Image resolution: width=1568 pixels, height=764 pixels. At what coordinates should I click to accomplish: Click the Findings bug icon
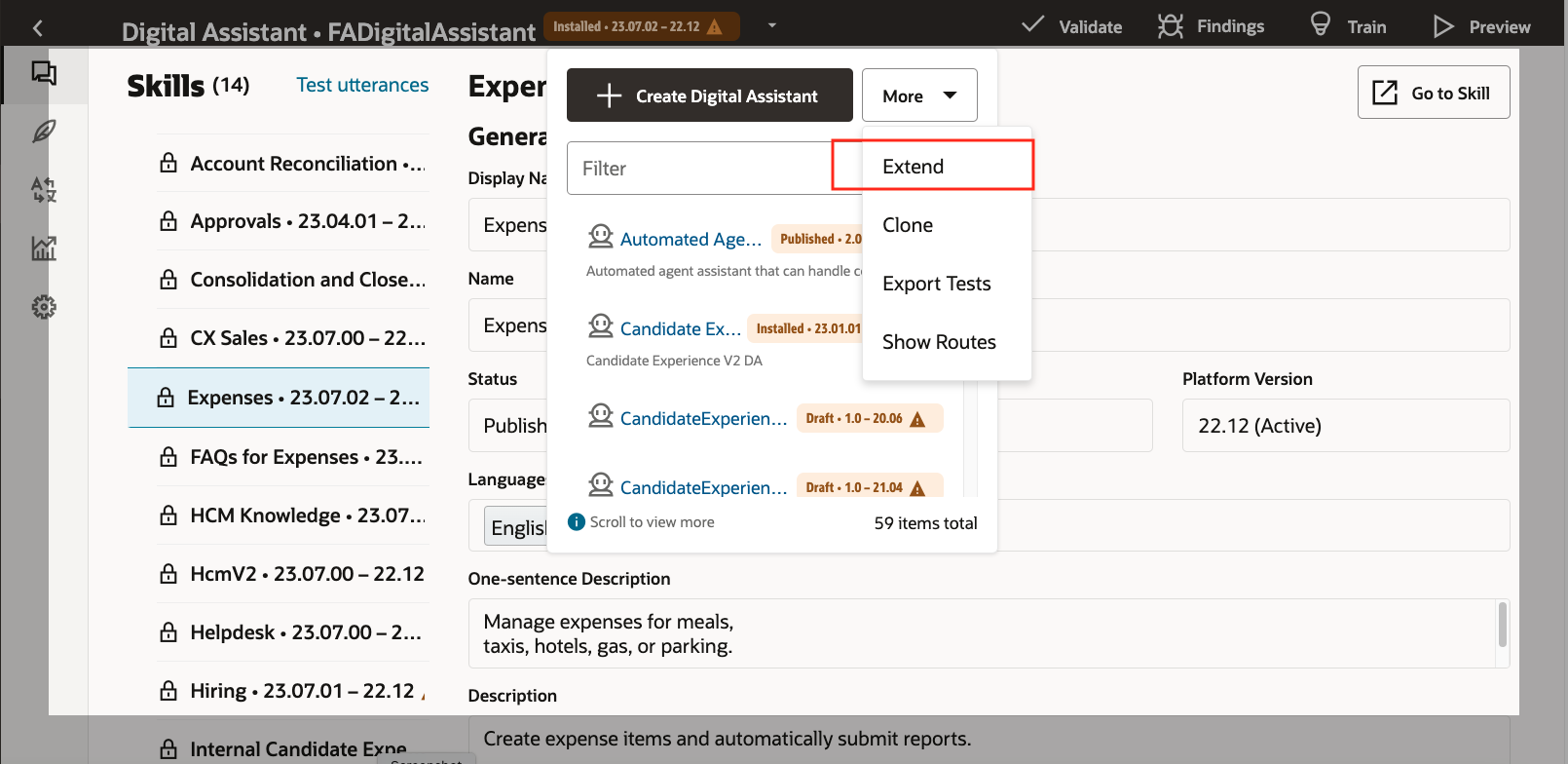click(x=1170, y=26)
